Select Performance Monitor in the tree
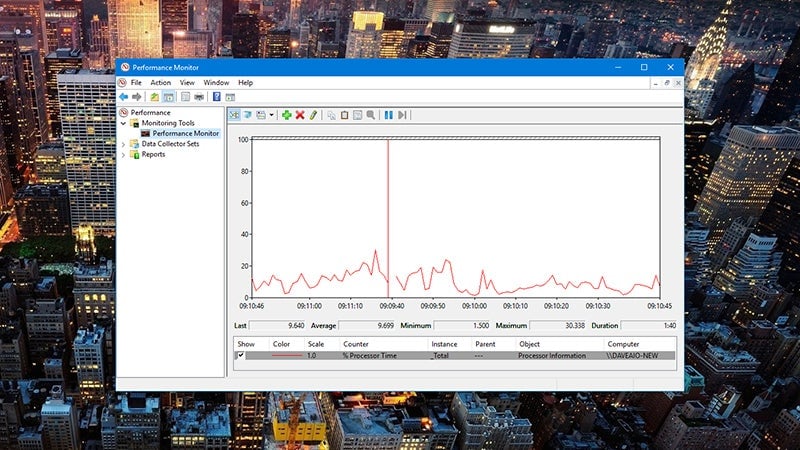The height and width of the screenshot is (450, 800). [185, 133]
